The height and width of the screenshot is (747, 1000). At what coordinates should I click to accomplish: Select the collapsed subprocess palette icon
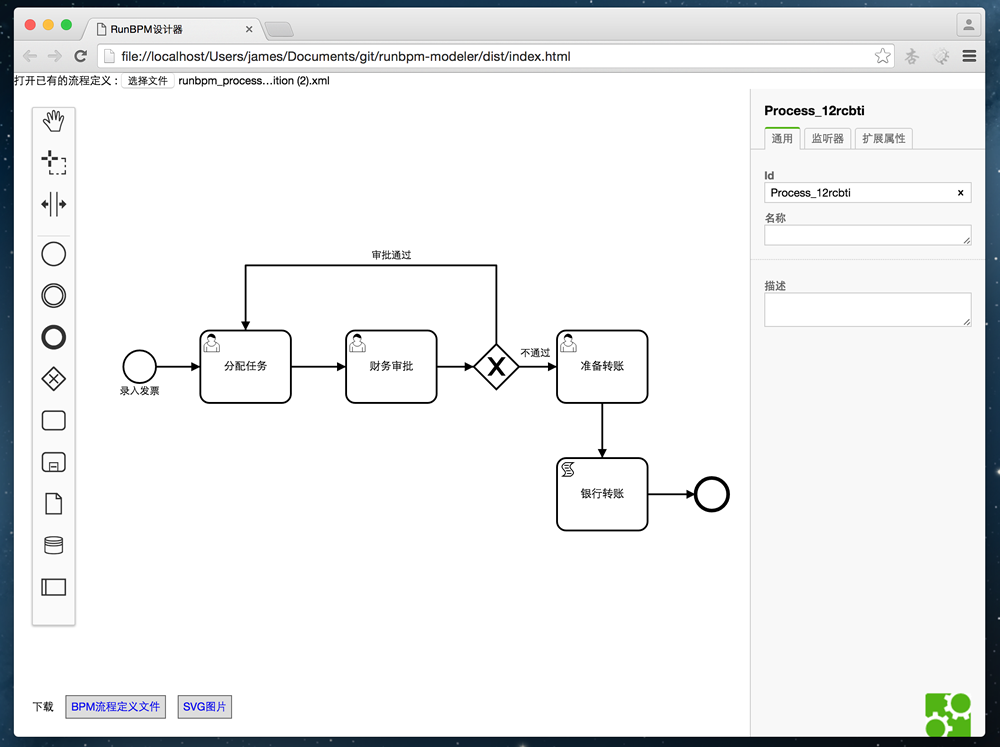54,462
